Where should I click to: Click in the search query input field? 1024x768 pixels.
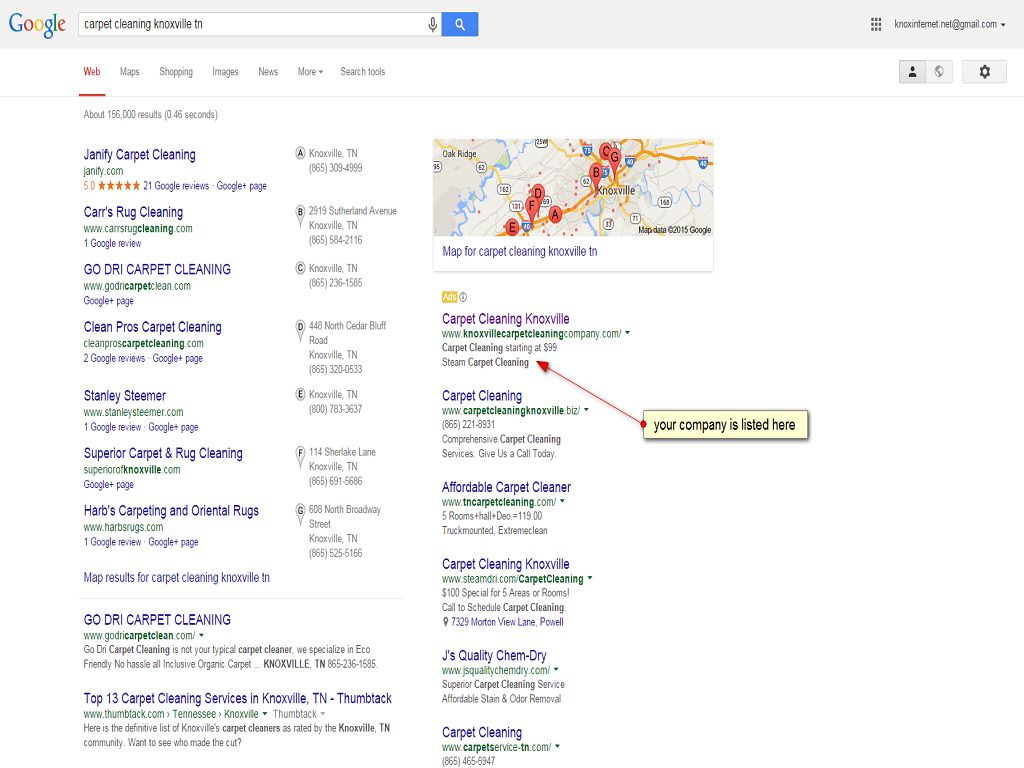[x=251, y=24]
